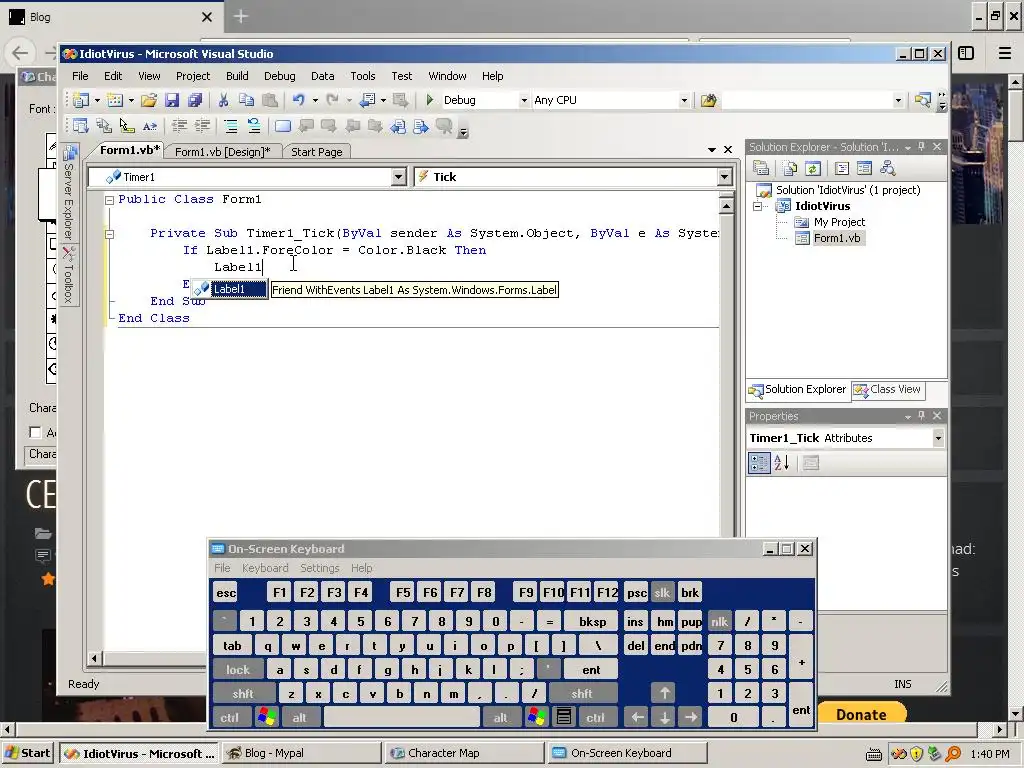
Task: Click the tab key on On-Screen Keyboard
Action: [x=232, y=646]
